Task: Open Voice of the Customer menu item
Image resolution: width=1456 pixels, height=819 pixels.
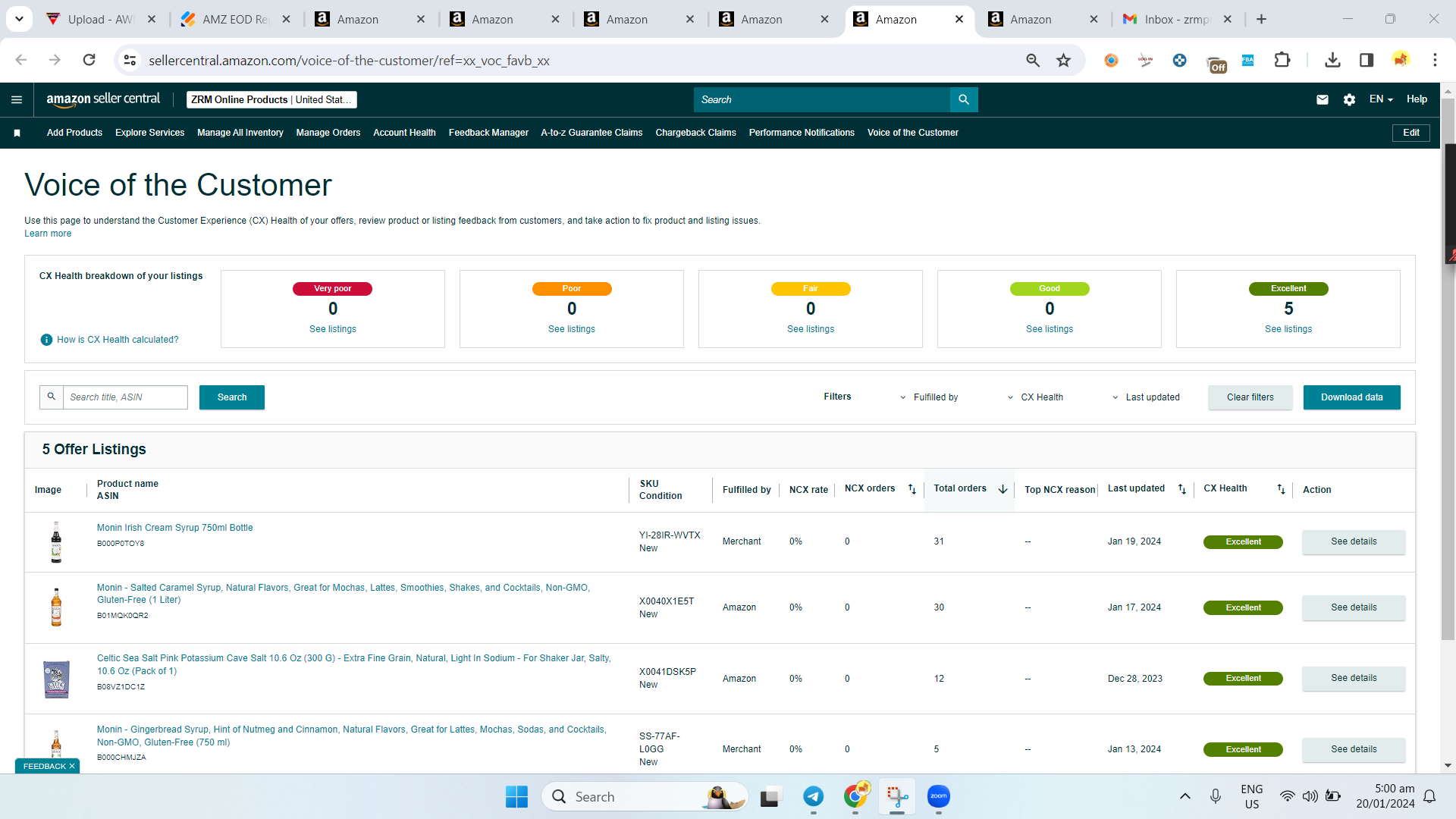Action: (x=912, y=133)
